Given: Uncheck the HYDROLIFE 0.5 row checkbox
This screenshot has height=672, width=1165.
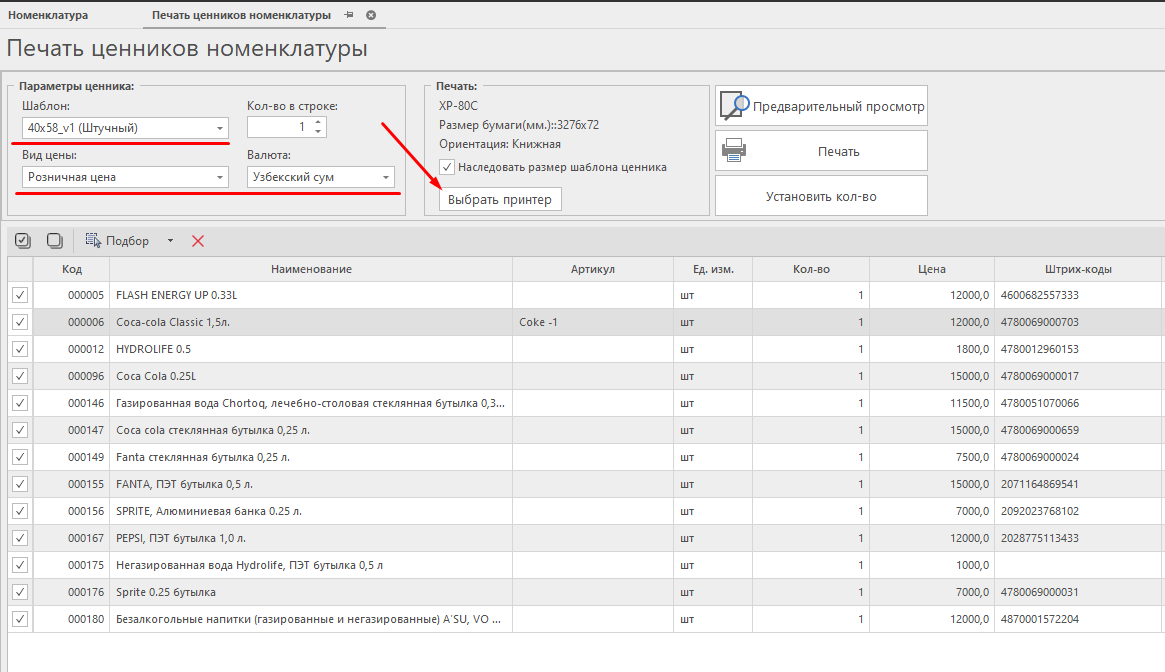Looking at the screenshot, I should 20,349.
